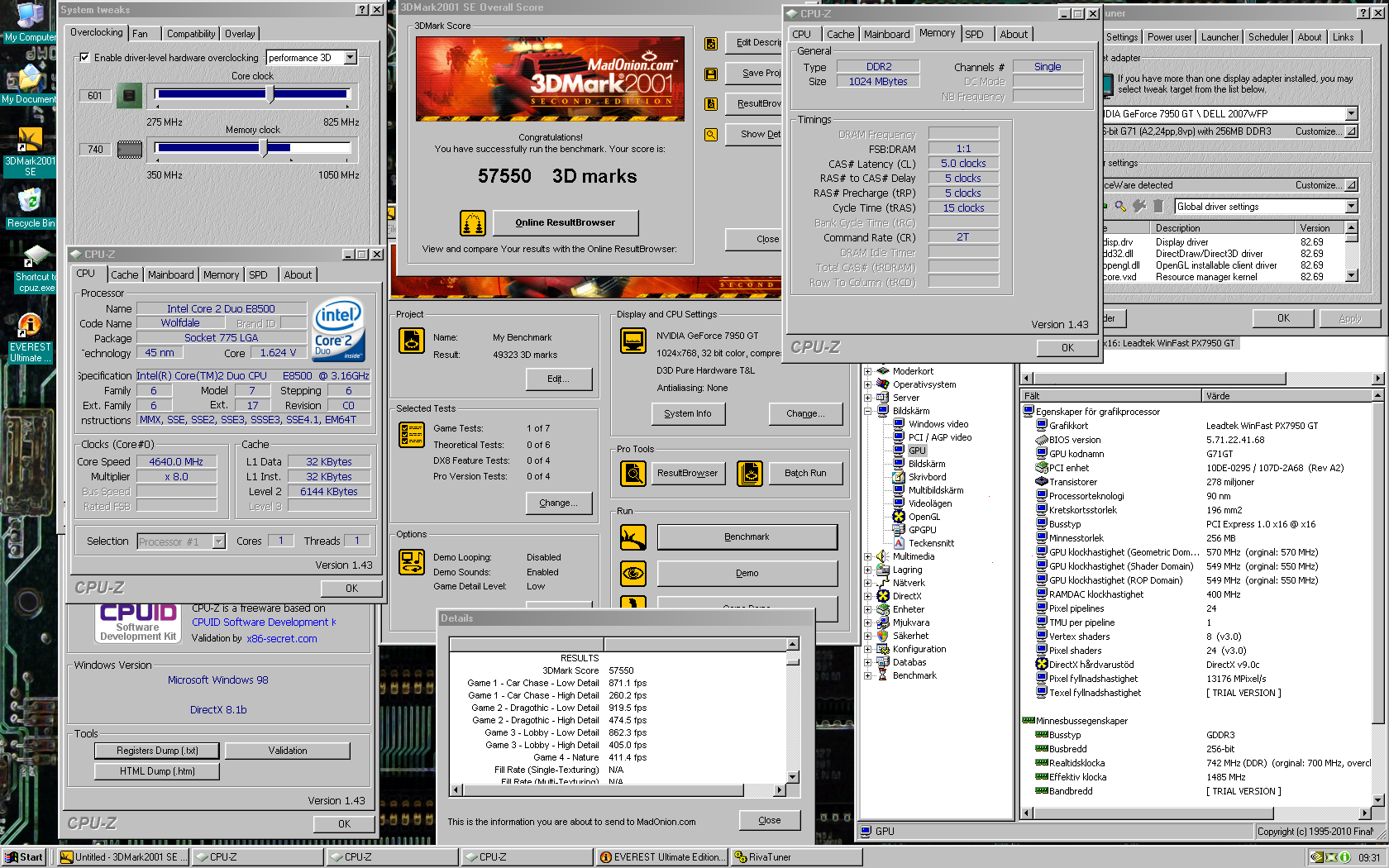The image size is (1389, 868).
Task: Click the Project section icon in 3DMark
Action: click(x=412, y=341)
